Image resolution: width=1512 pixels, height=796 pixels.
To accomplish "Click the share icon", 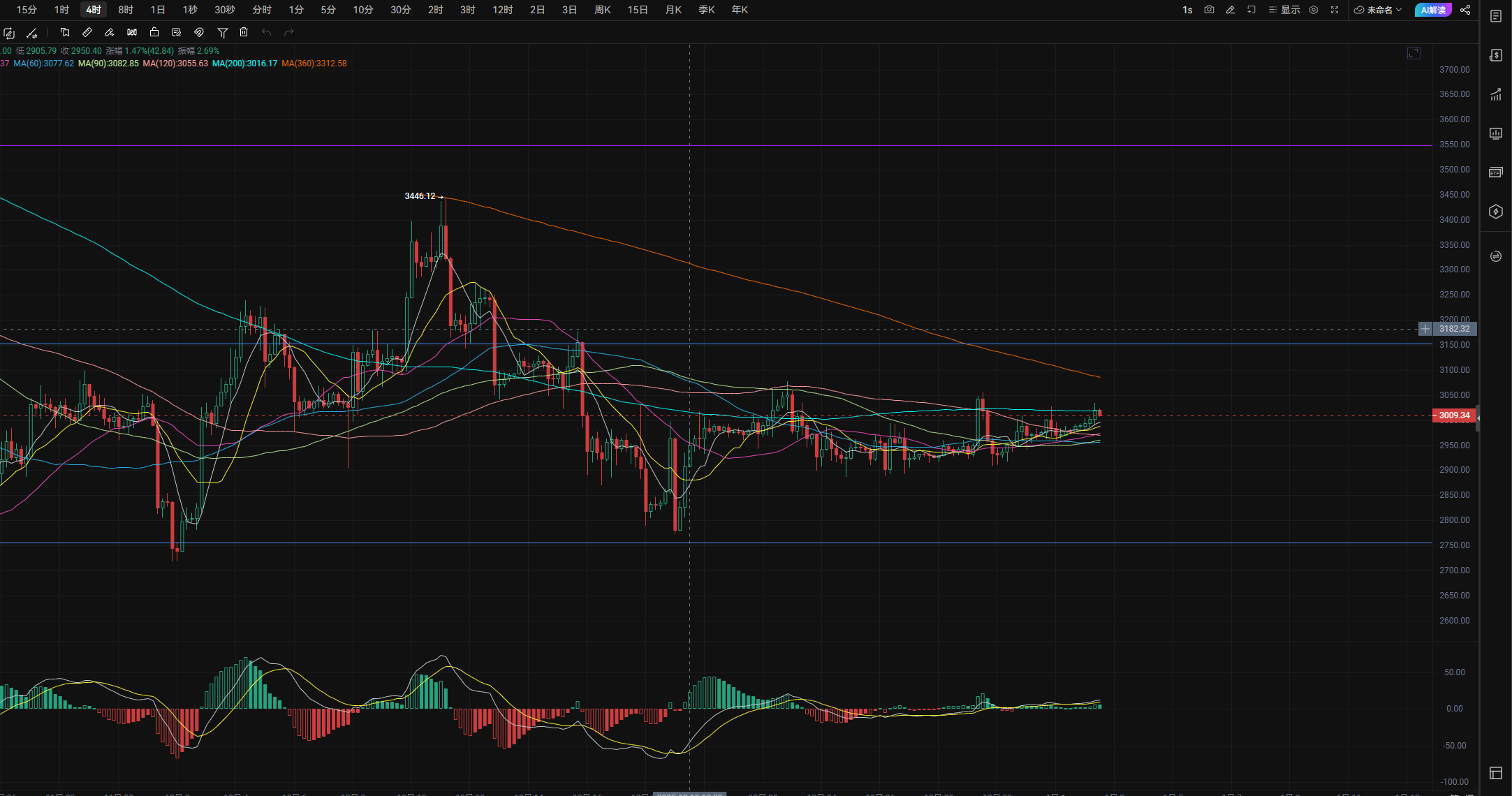I will pyautogui.click(x=1465, y=10).
